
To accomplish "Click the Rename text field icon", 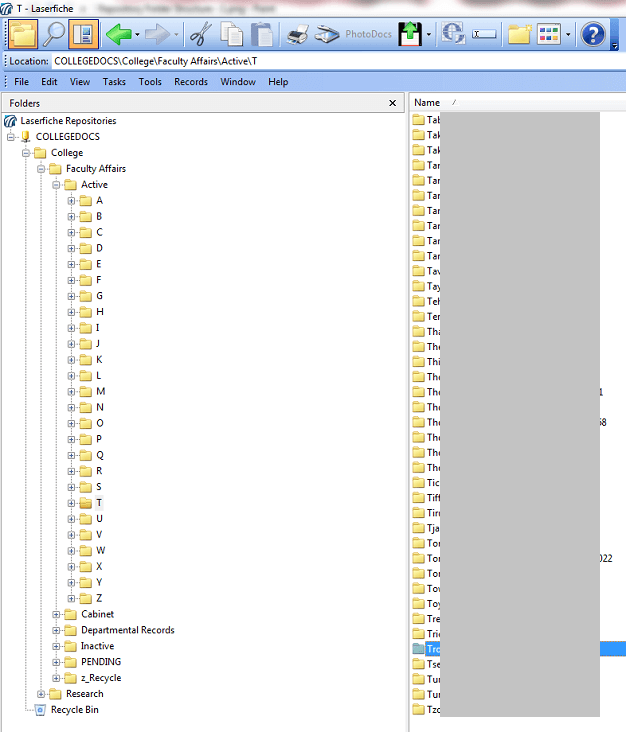I will coord(484,34).
